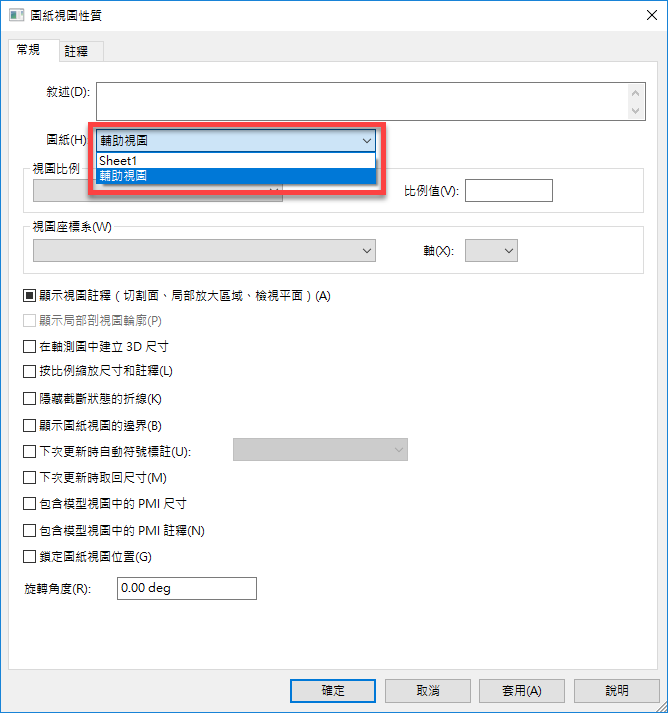Select the 常規 tab
The height and width of the screenshot is (713, 668).
[x=28, y=50]
